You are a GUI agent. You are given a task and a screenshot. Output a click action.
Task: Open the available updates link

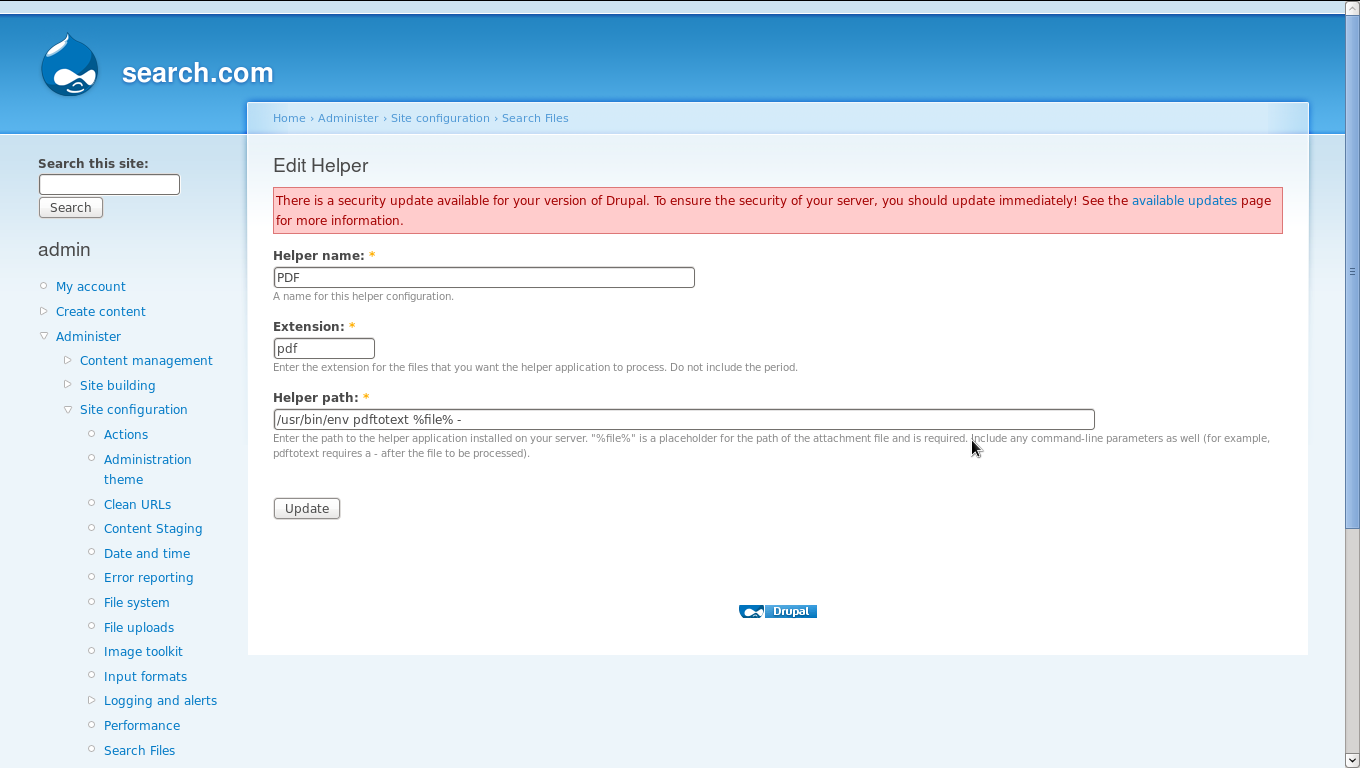pyautogui.click(x=1183, y=200)
